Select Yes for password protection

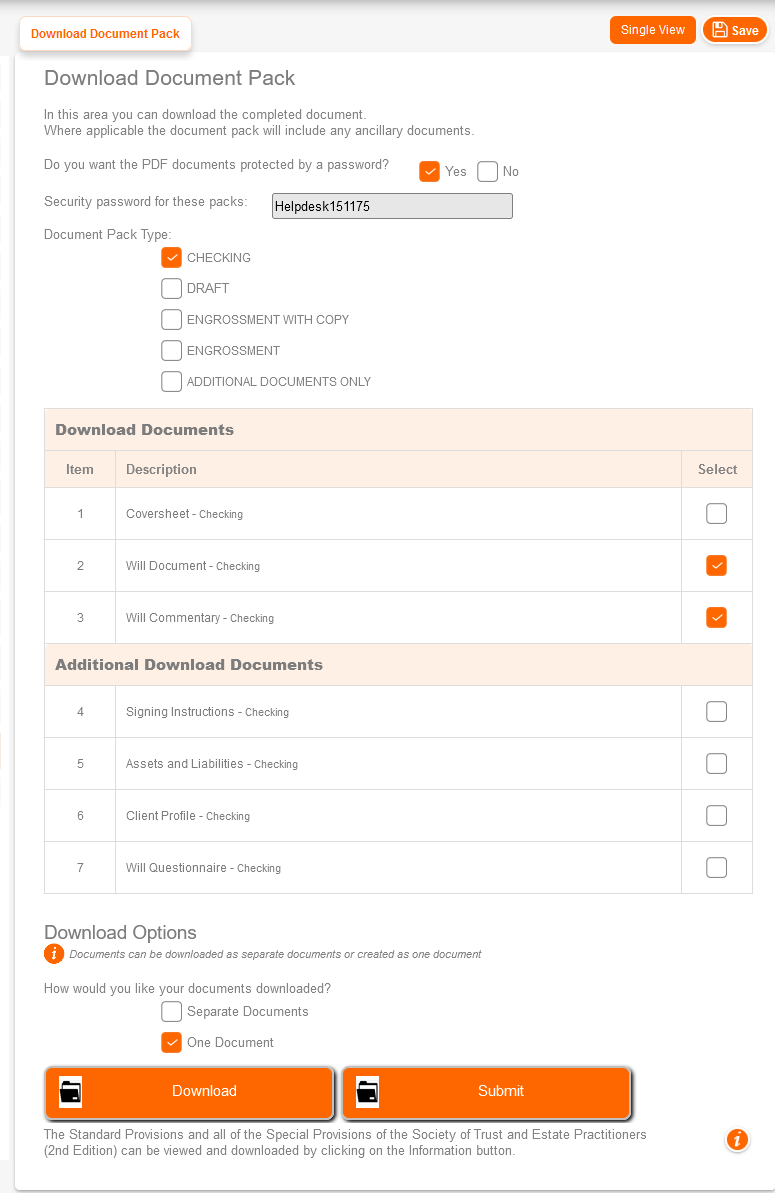pos(430,171)
